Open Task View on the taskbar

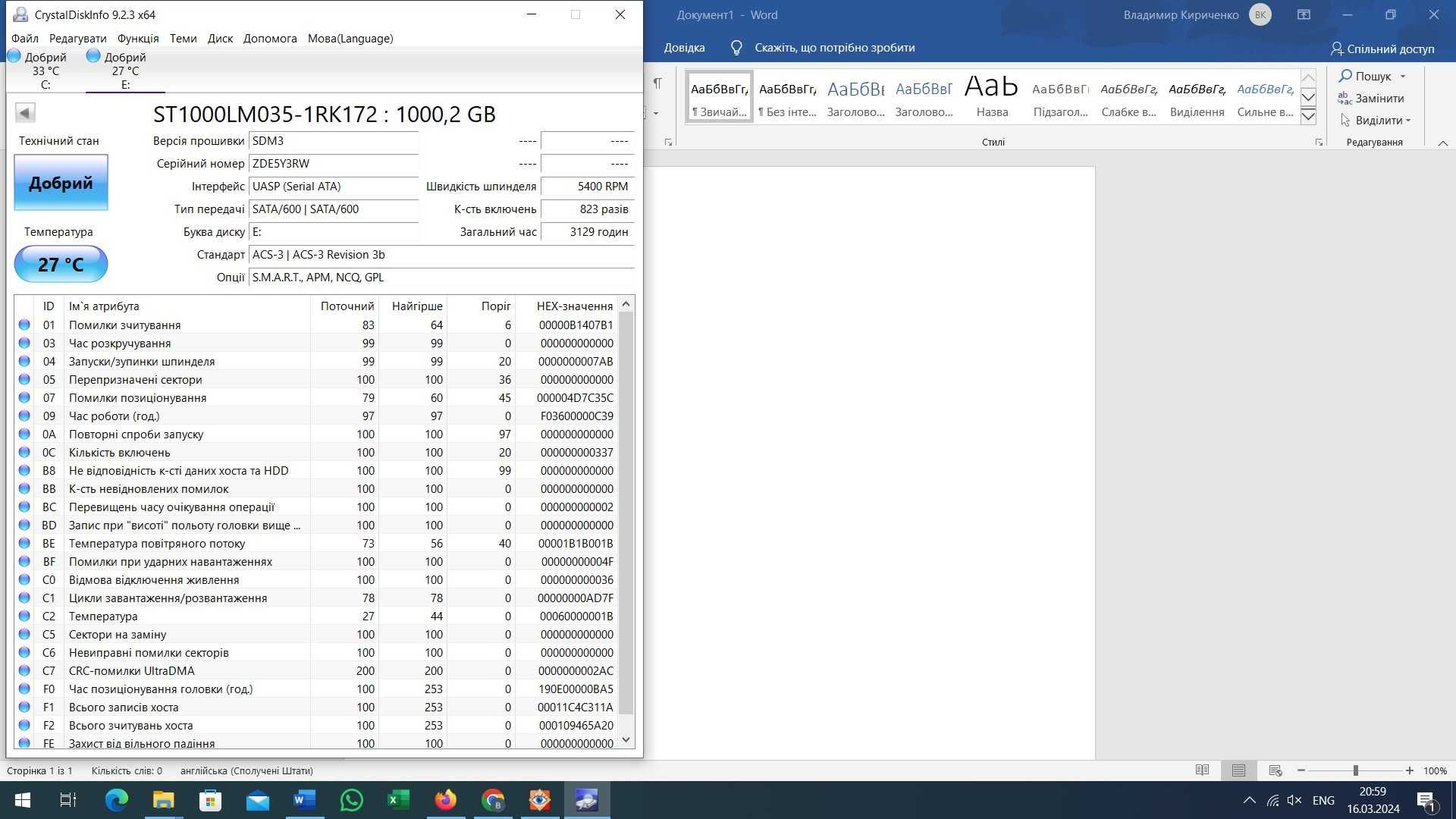point(68,800)
